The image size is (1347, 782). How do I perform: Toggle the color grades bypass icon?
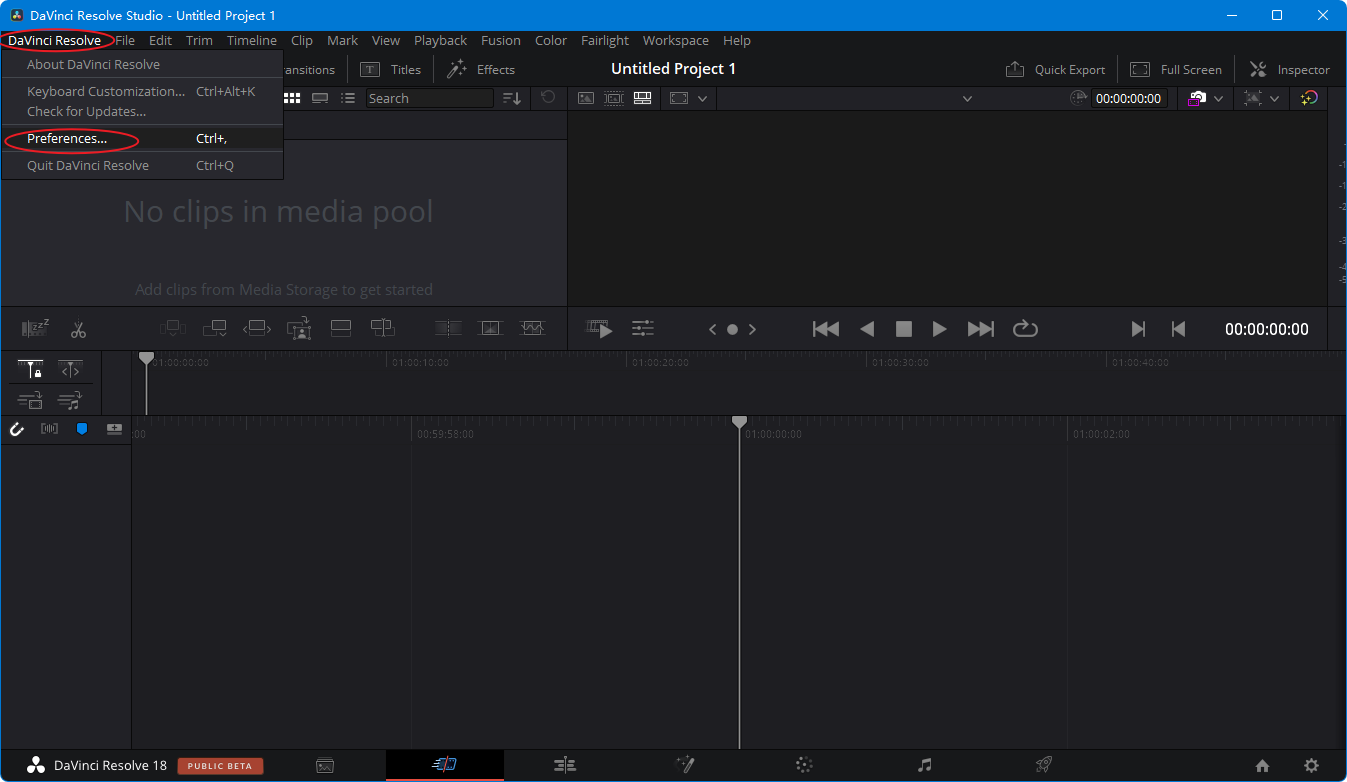pos(1309,98)
